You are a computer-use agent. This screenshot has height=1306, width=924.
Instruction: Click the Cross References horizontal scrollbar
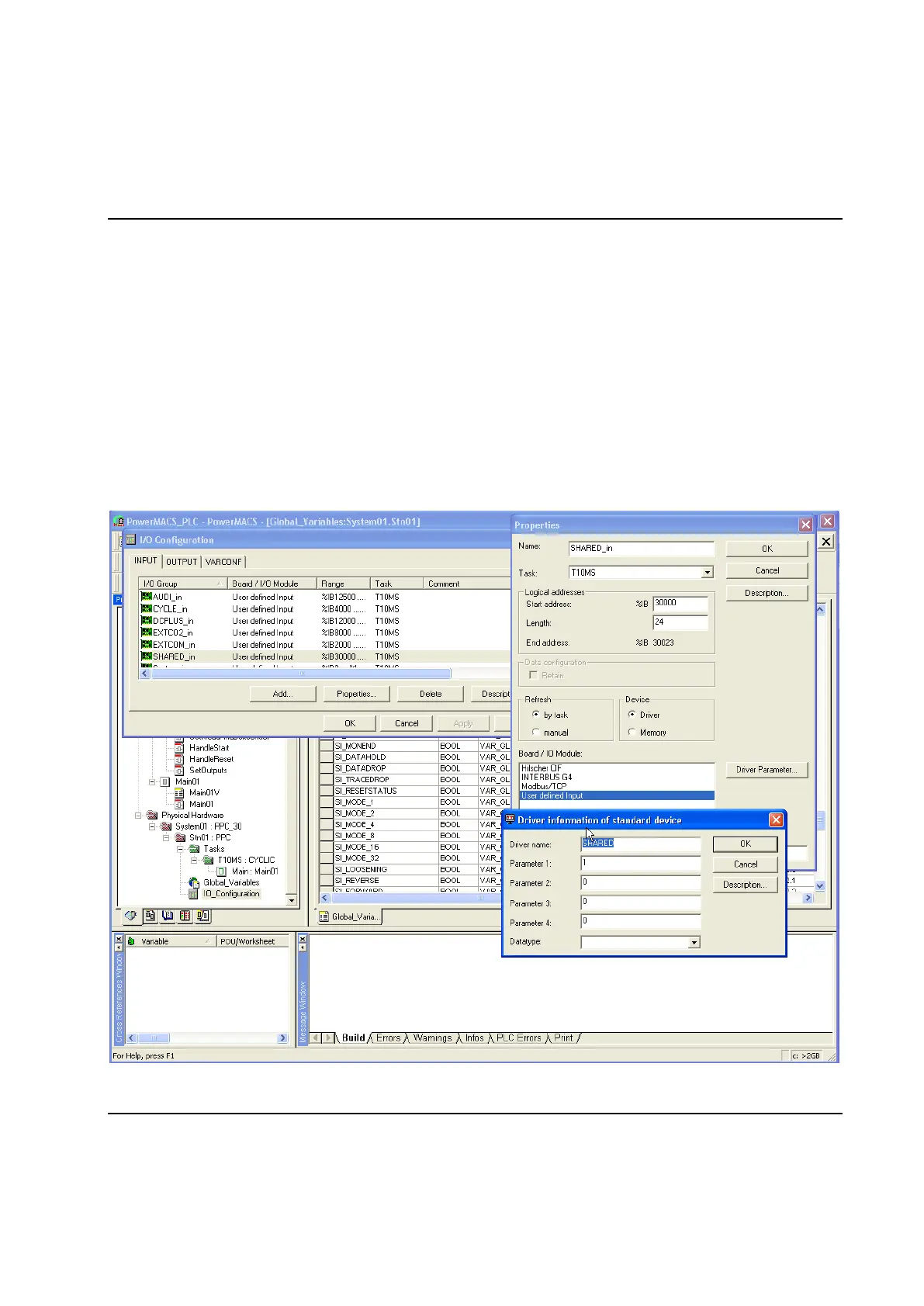[x=155, y=1038]
